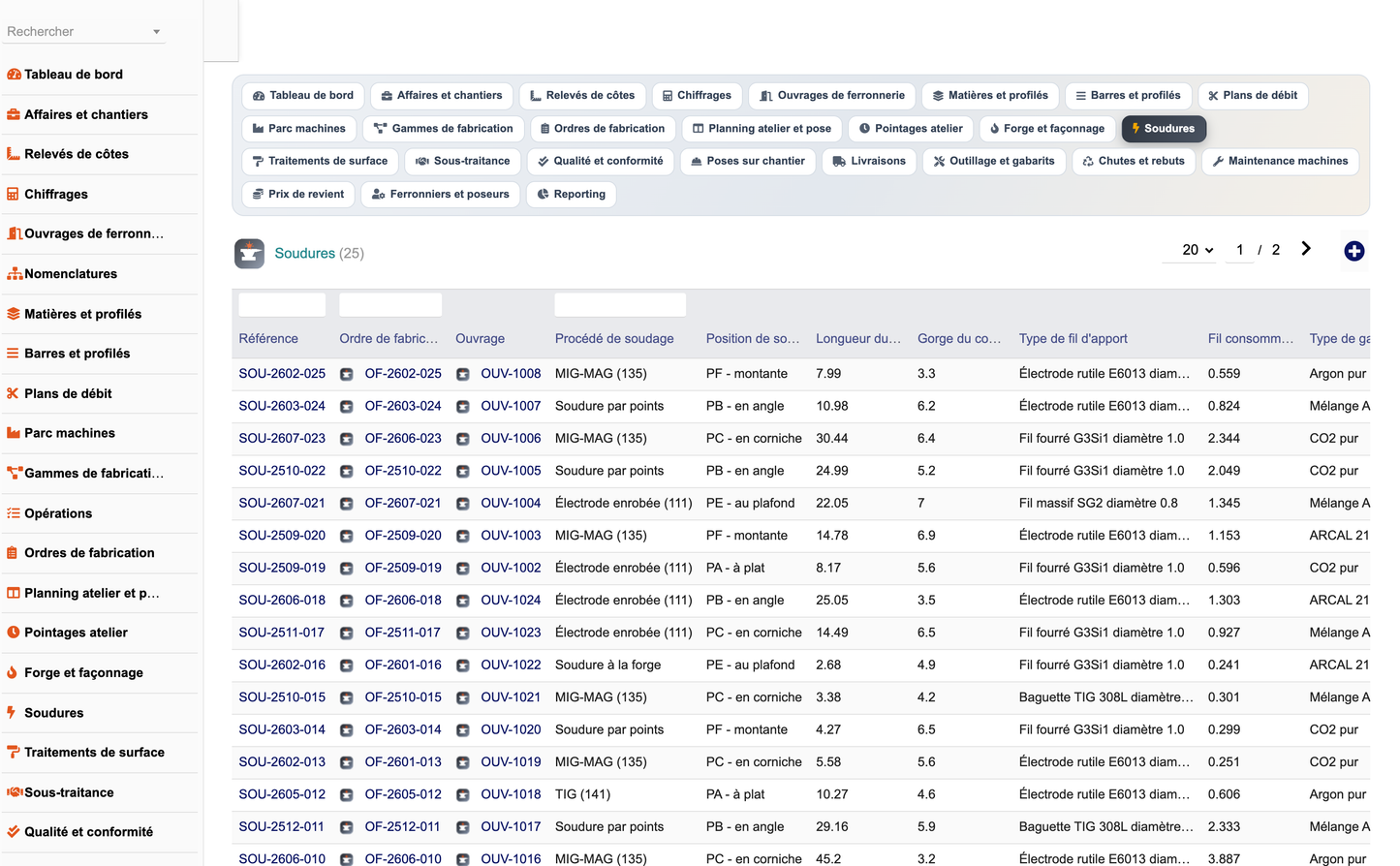Click the Pointages atelier clock icon in sidebar
The width and height of the screenshot is (1400, 866).
click(14, 633)
